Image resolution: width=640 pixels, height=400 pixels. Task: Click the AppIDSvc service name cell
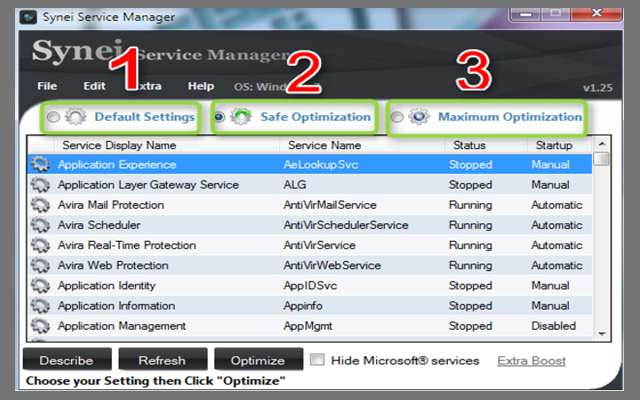pyautogui.click(x=310, y=286)
